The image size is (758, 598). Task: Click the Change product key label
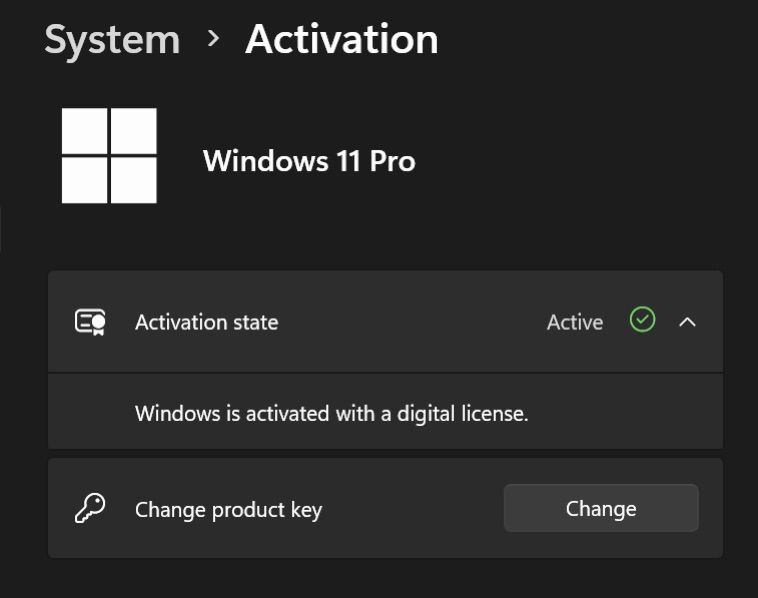point(228,509)
